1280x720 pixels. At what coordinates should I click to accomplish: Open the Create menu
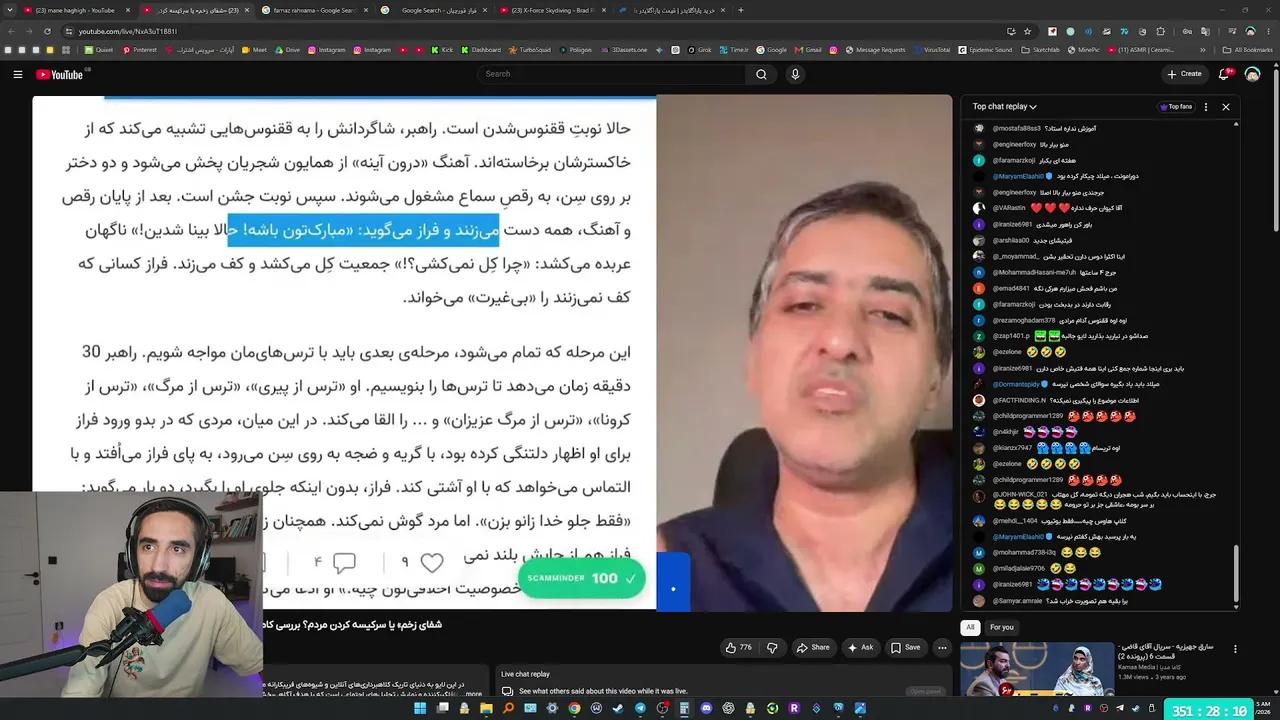pyautogui.click(x=1184, y=74)
